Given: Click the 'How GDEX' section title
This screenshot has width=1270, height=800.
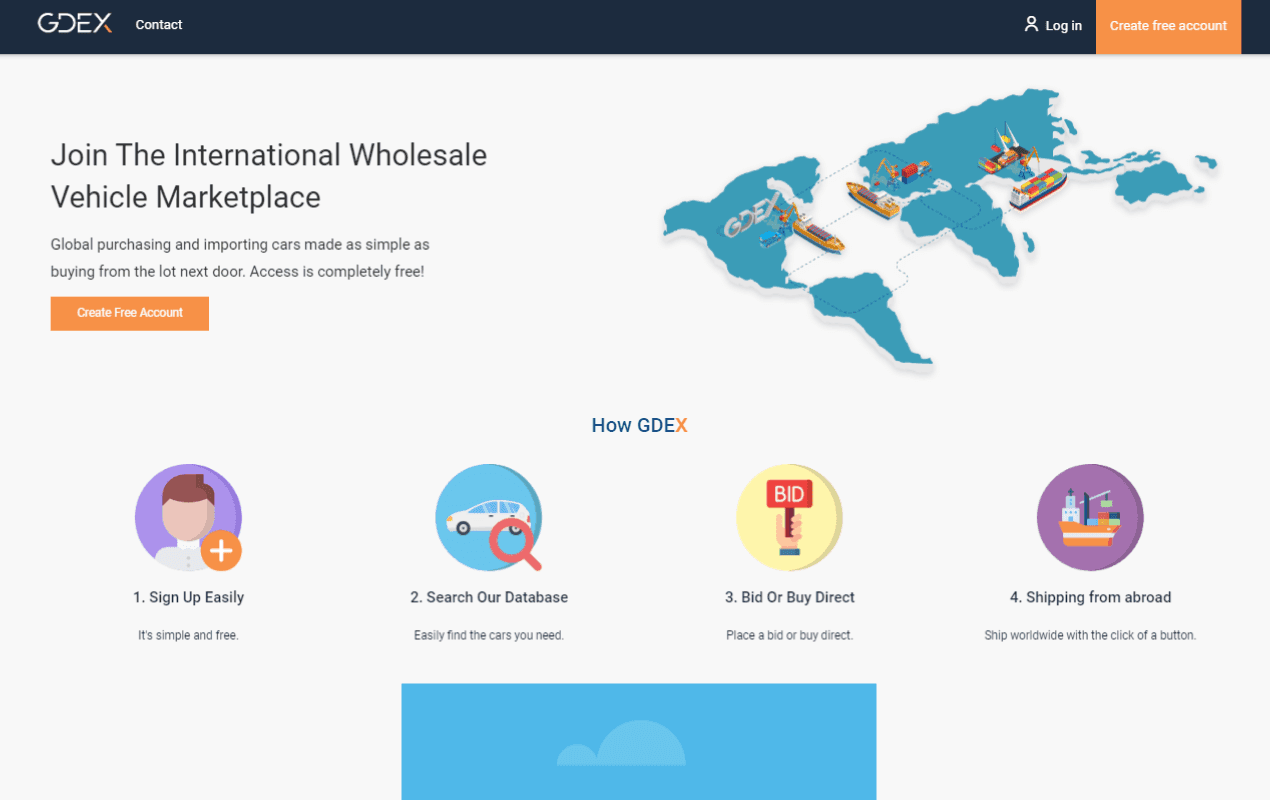Looking at the screenshot, I should click(x=639, y=425).
